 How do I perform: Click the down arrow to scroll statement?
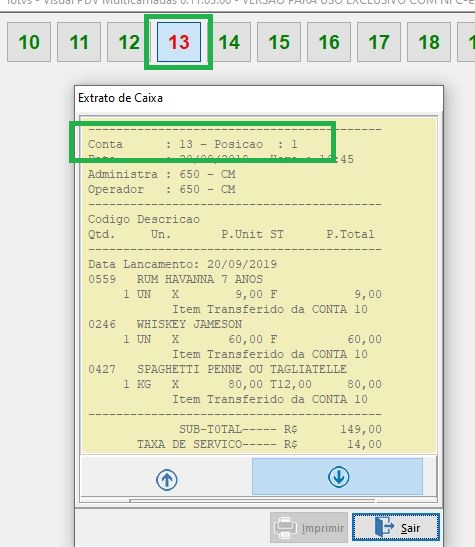coord(338,477)
